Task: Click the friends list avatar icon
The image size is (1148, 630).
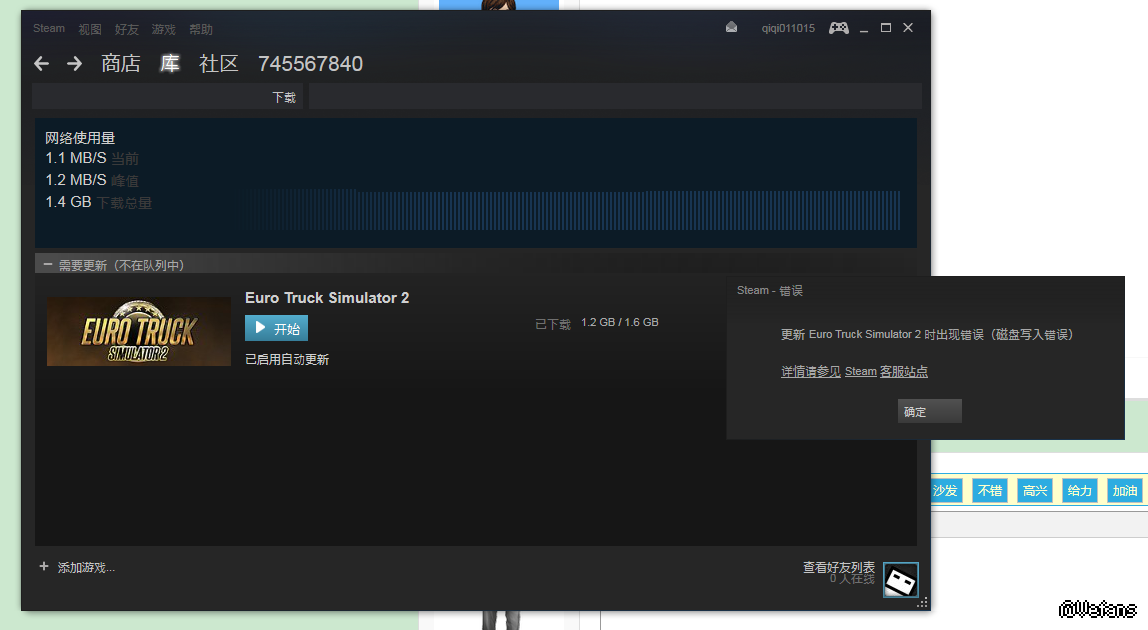Action: pyautogui.click(x=901, y=580)
